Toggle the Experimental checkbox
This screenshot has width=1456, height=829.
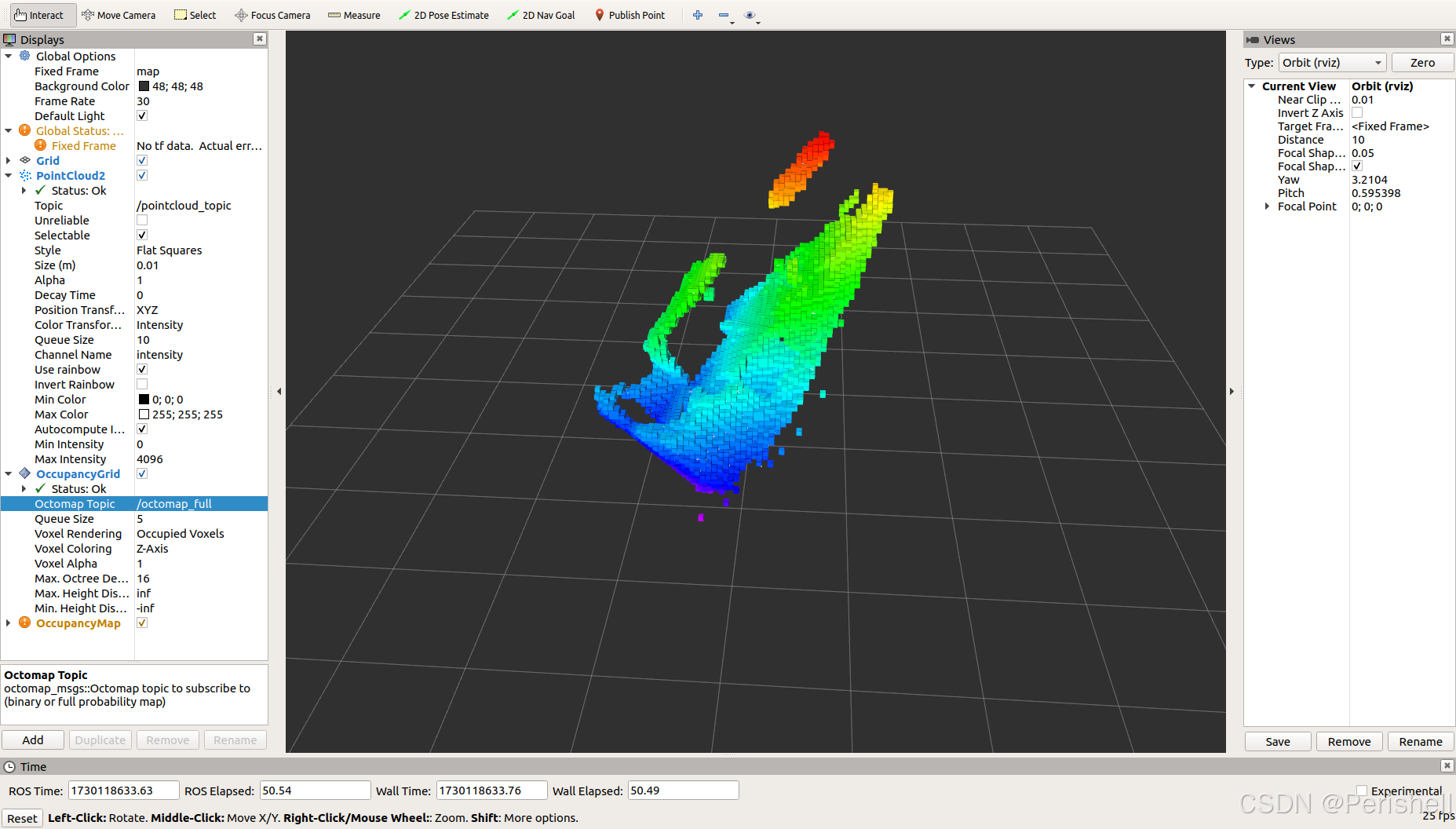click(1362, 791)
